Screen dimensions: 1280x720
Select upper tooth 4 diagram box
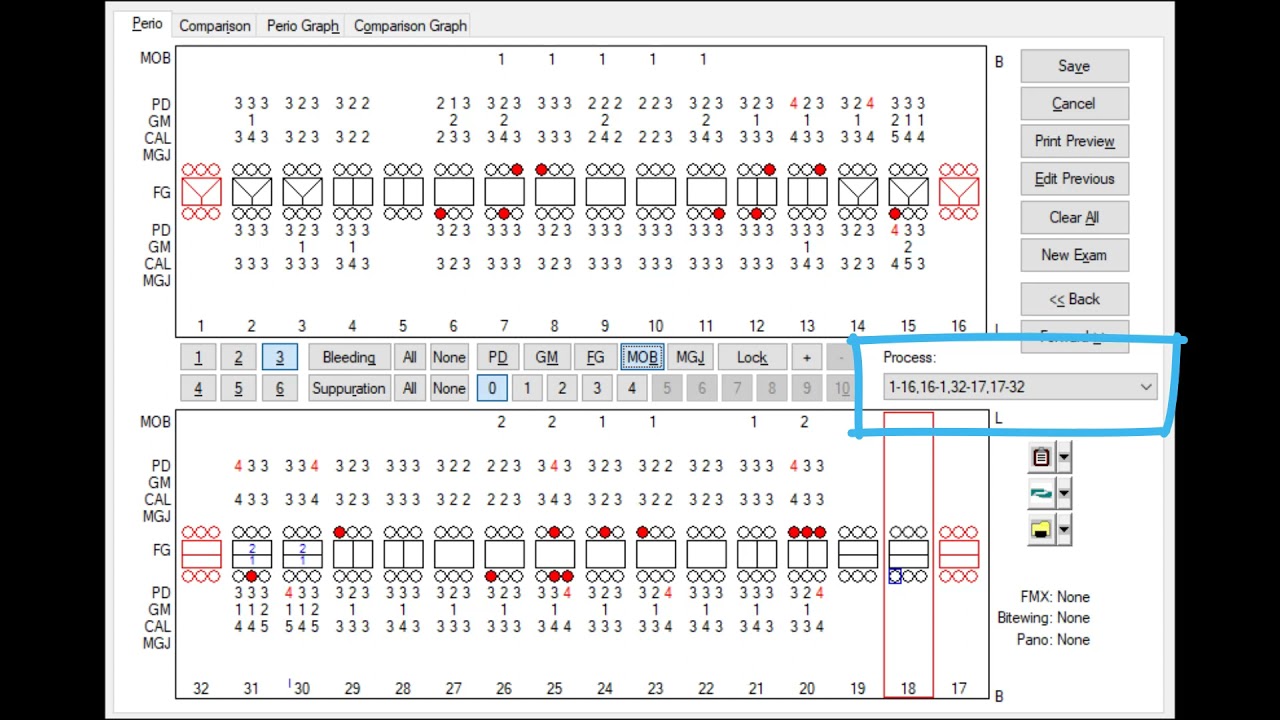pyautogui.click(x=353, y=192)
